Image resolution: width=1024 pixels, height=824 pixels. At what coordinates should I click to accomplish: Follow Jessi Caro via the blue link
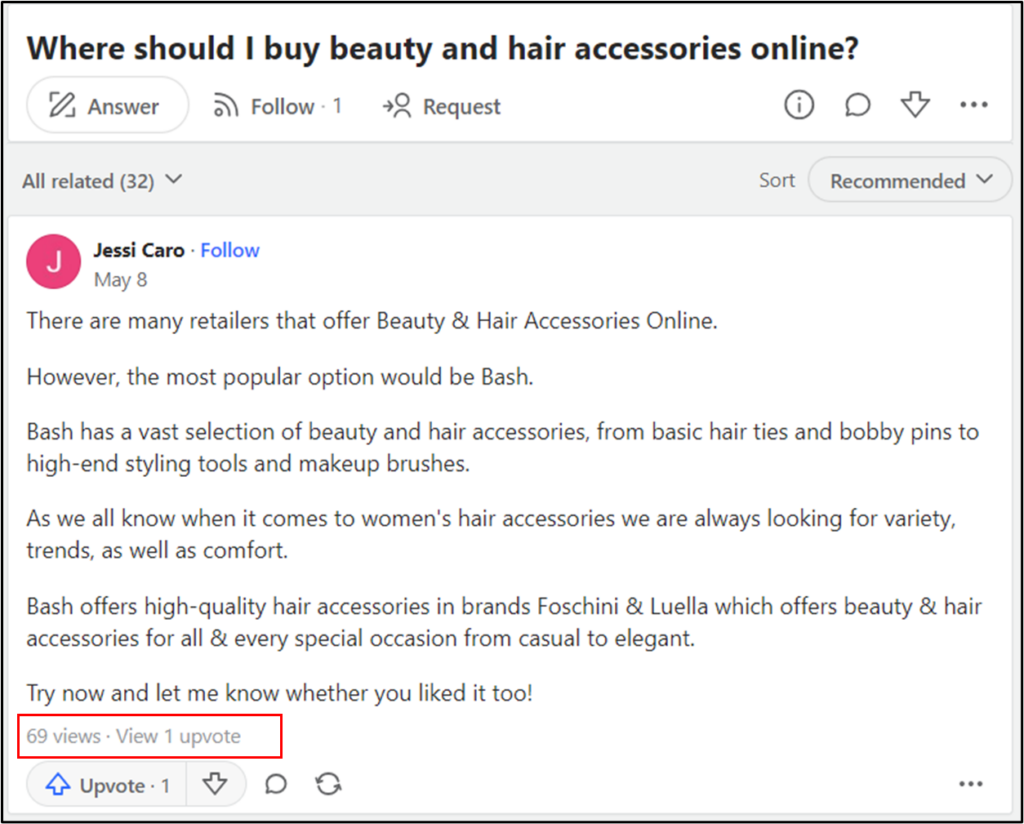pyautogui.click(x=230, y=250)
